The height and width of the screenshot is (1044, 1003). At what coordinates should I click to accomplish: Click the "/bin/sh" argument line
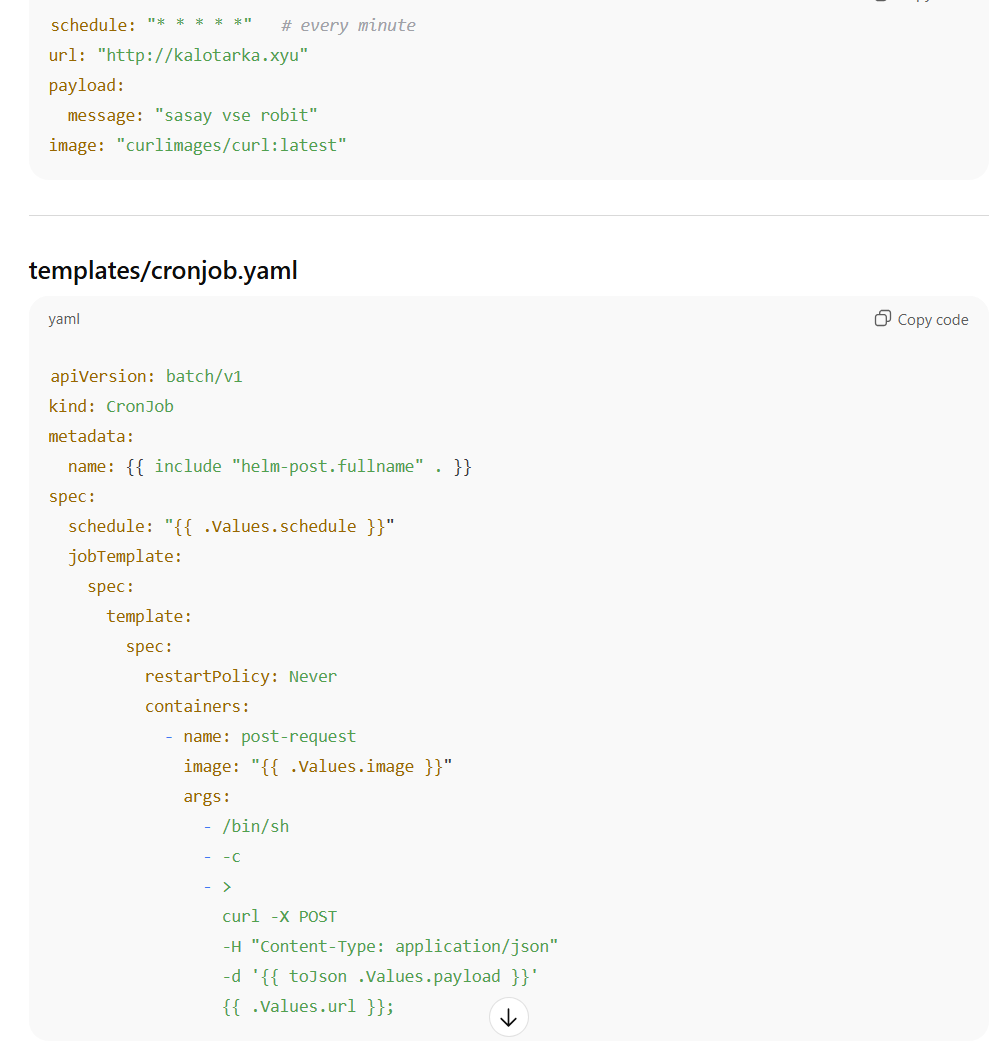[255, 826]
